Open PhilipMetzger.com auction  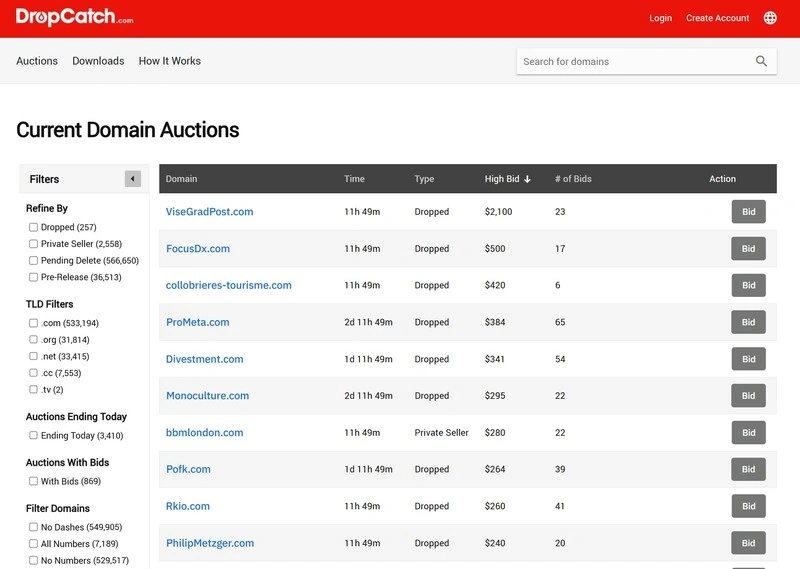tap(210, 543)
